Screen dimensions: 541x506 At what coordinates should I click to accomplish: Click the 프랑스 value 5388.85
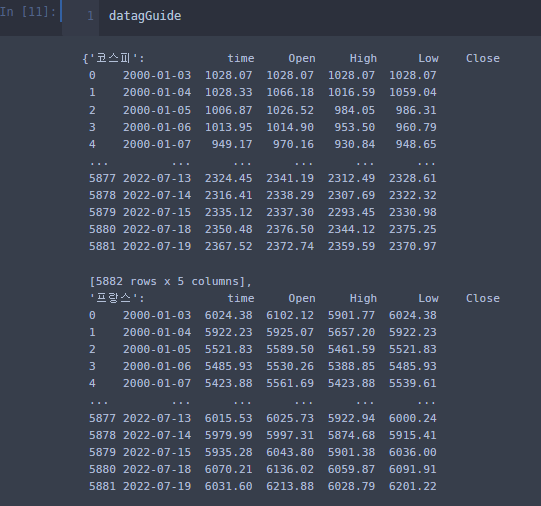351,366
